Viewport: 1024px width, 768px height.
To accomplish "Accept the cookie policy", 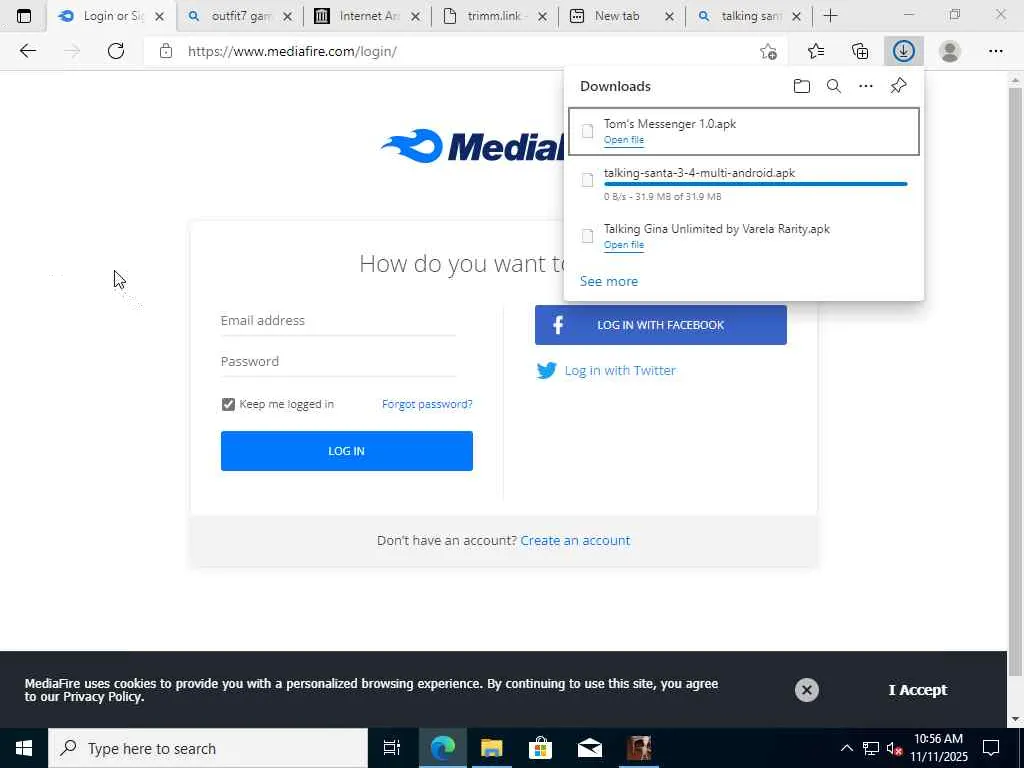I will (x=918, y=690).
